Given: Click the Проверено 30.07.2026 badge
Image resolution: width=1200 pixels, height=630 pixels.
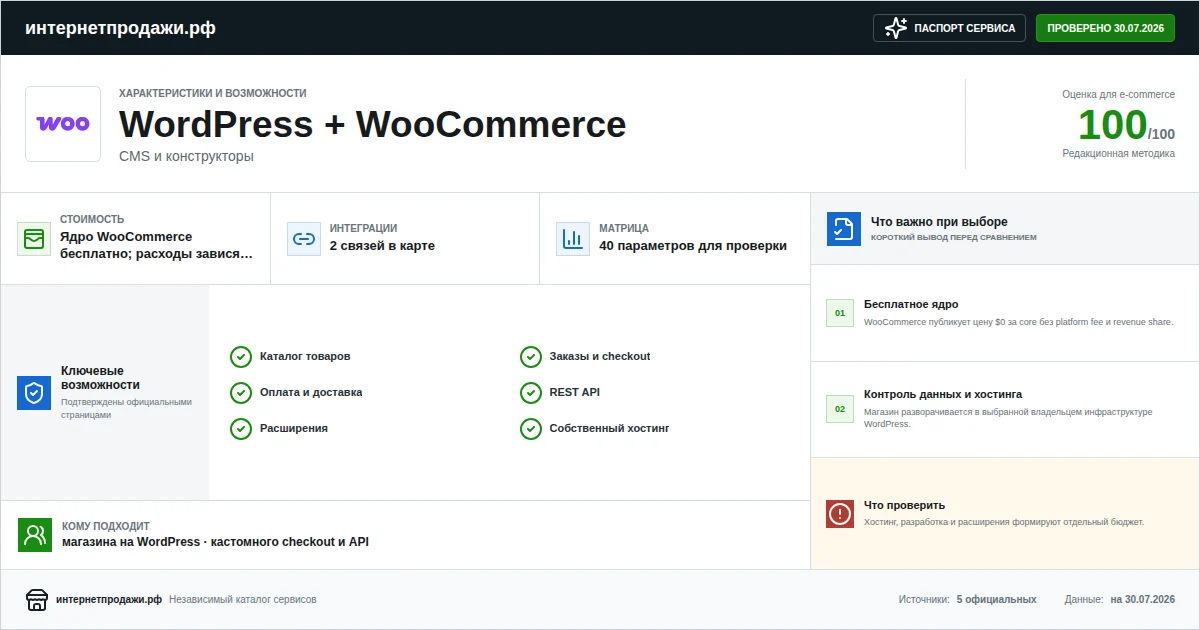Looking at the screenshot, I should (x=1105, y=28).
